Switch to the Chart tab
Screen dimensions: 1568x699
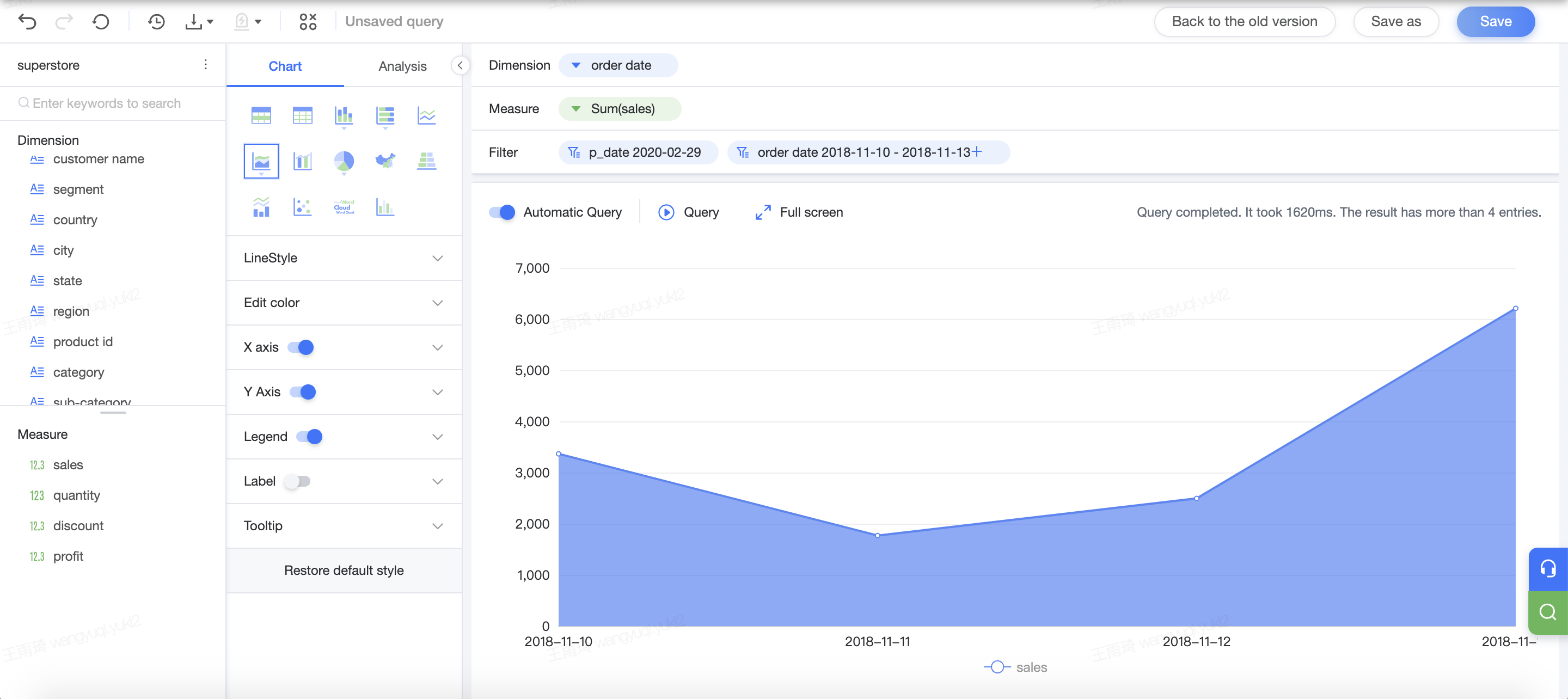[x=285, y=66]
